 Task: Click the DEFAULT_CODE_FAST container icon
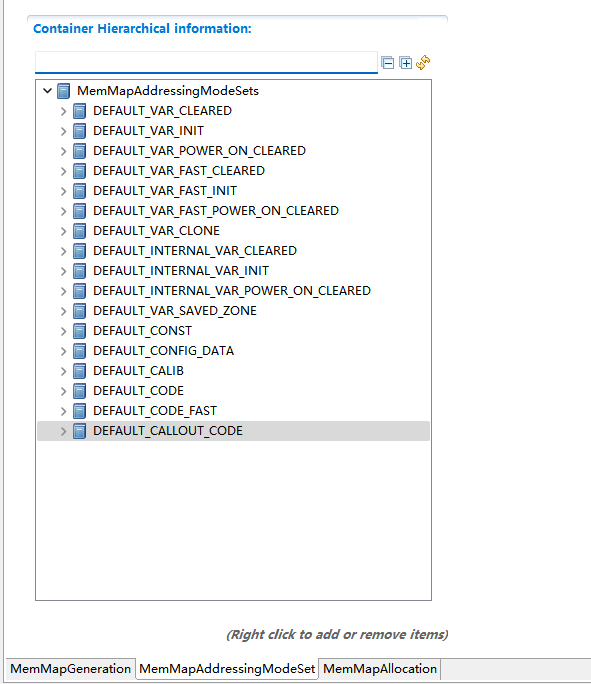[79, 411]
